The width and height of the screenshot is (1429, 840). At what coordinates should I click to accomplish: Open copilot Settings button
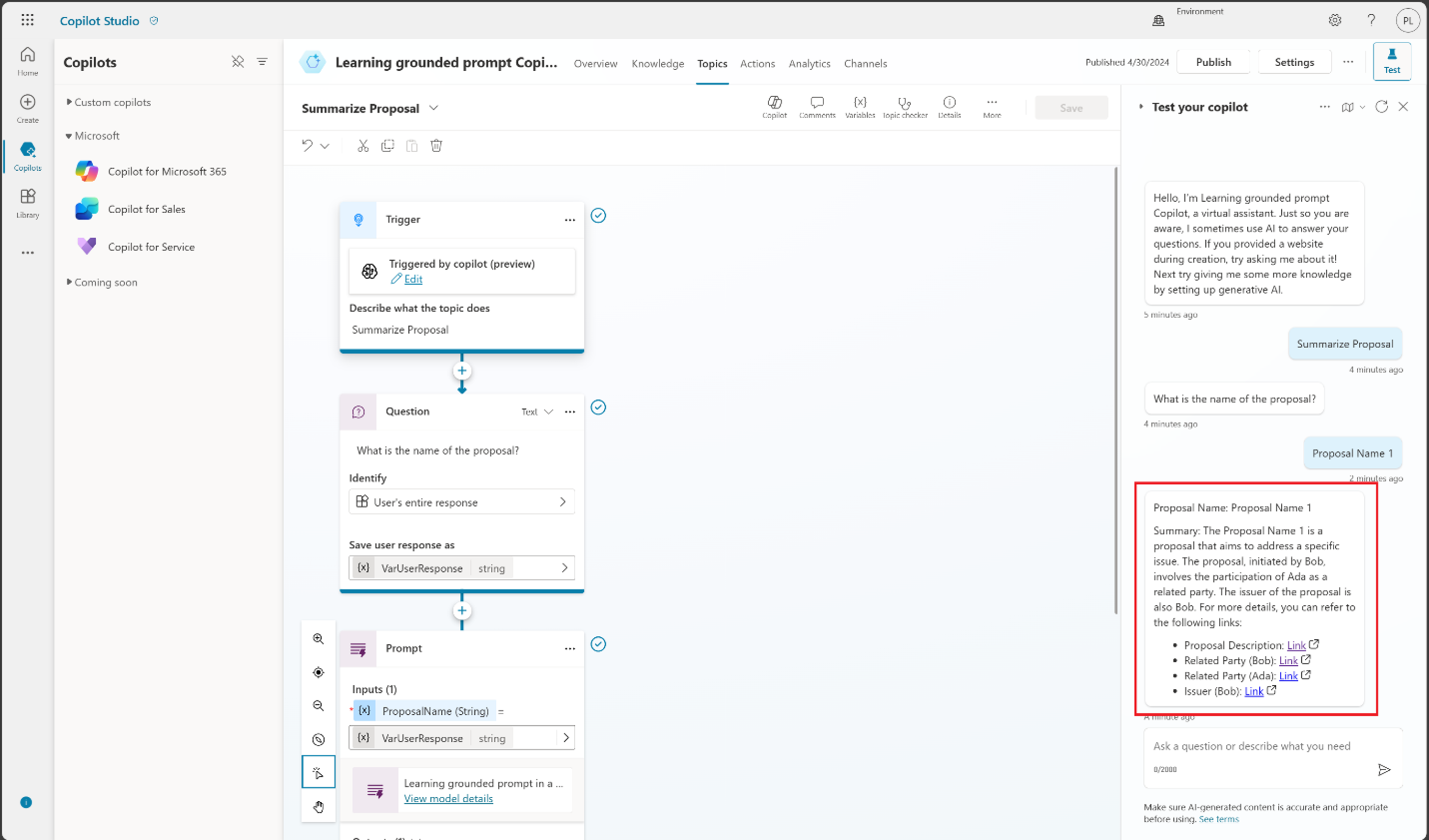1294,62
